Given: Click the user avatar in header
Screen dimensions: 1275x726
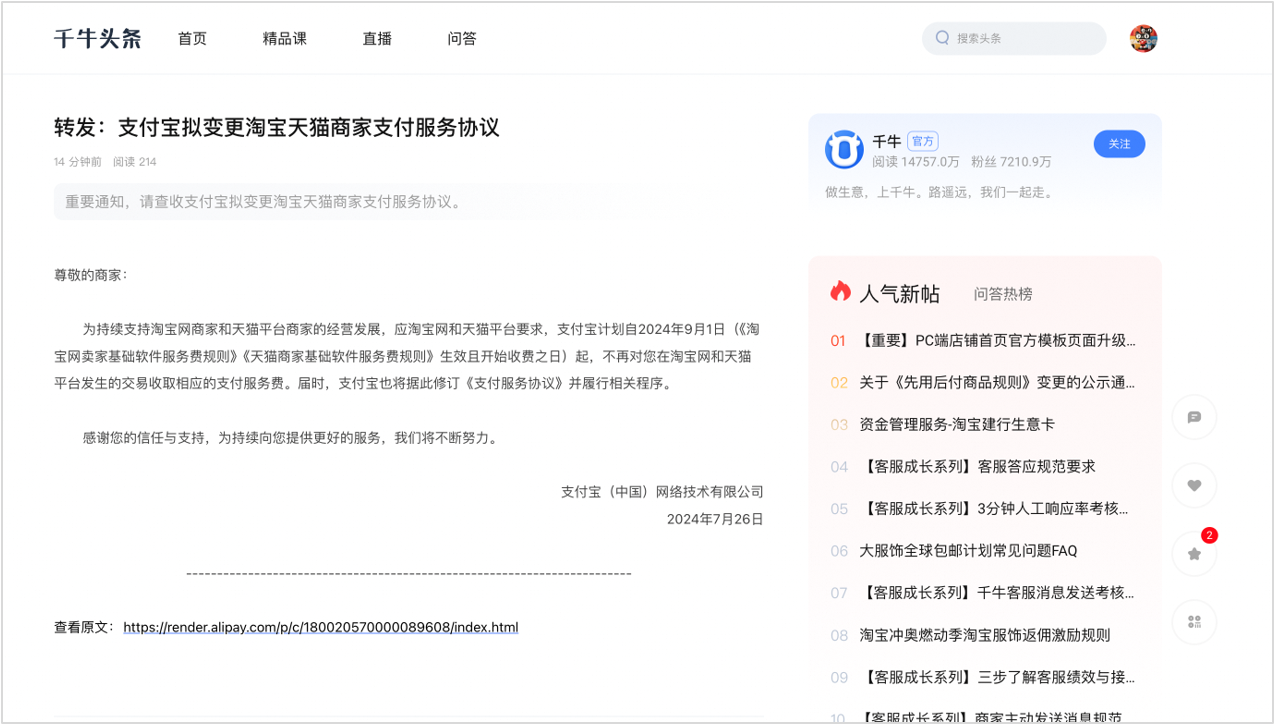Looking at the screenshot, I should coord(1143,39).
